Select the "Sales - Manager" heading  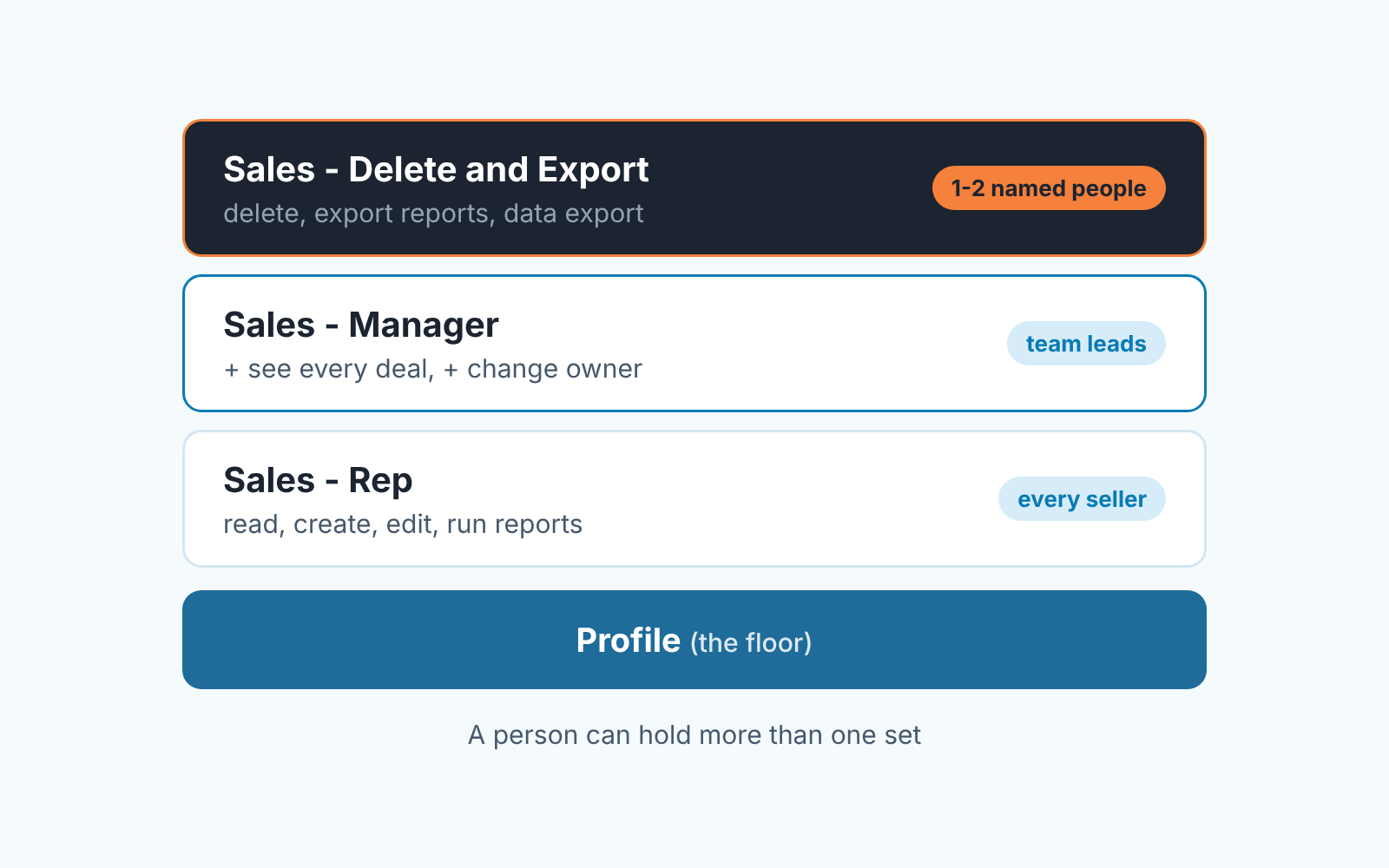pyautogui.click(x=361, y=325)
